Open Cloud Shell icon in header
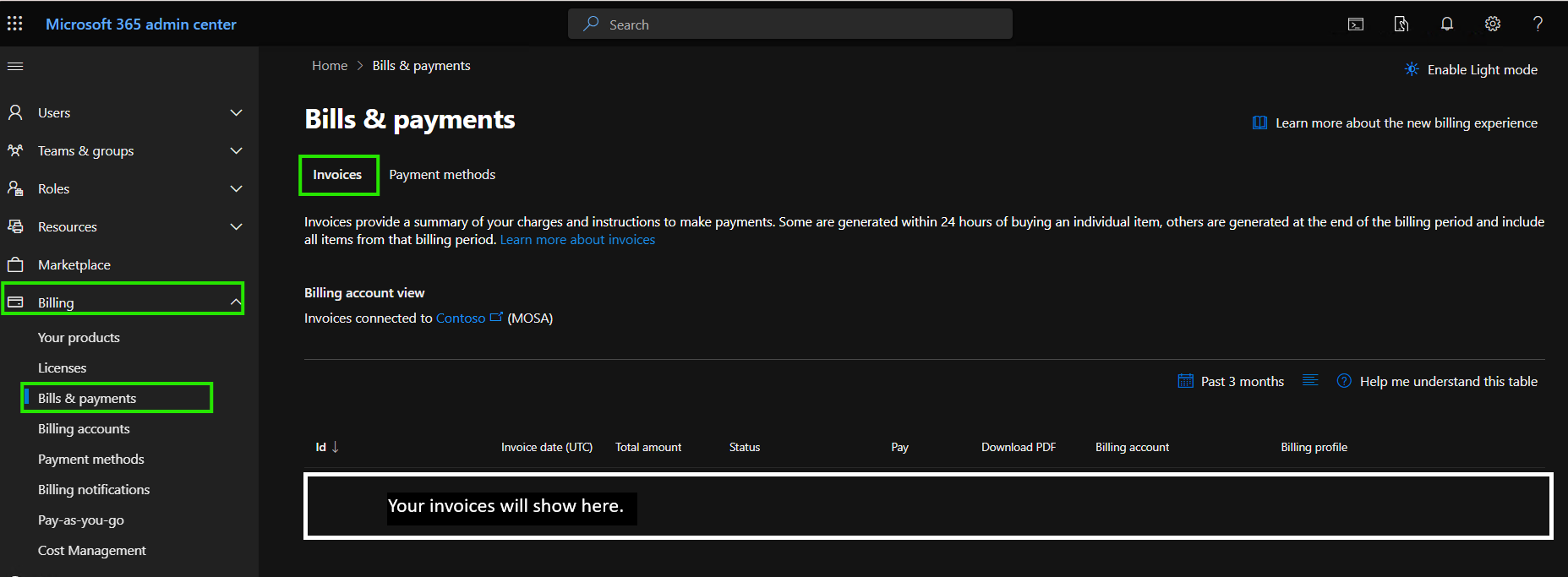The width and height of the screenshot is (1568, 577). click(1356, 24)
